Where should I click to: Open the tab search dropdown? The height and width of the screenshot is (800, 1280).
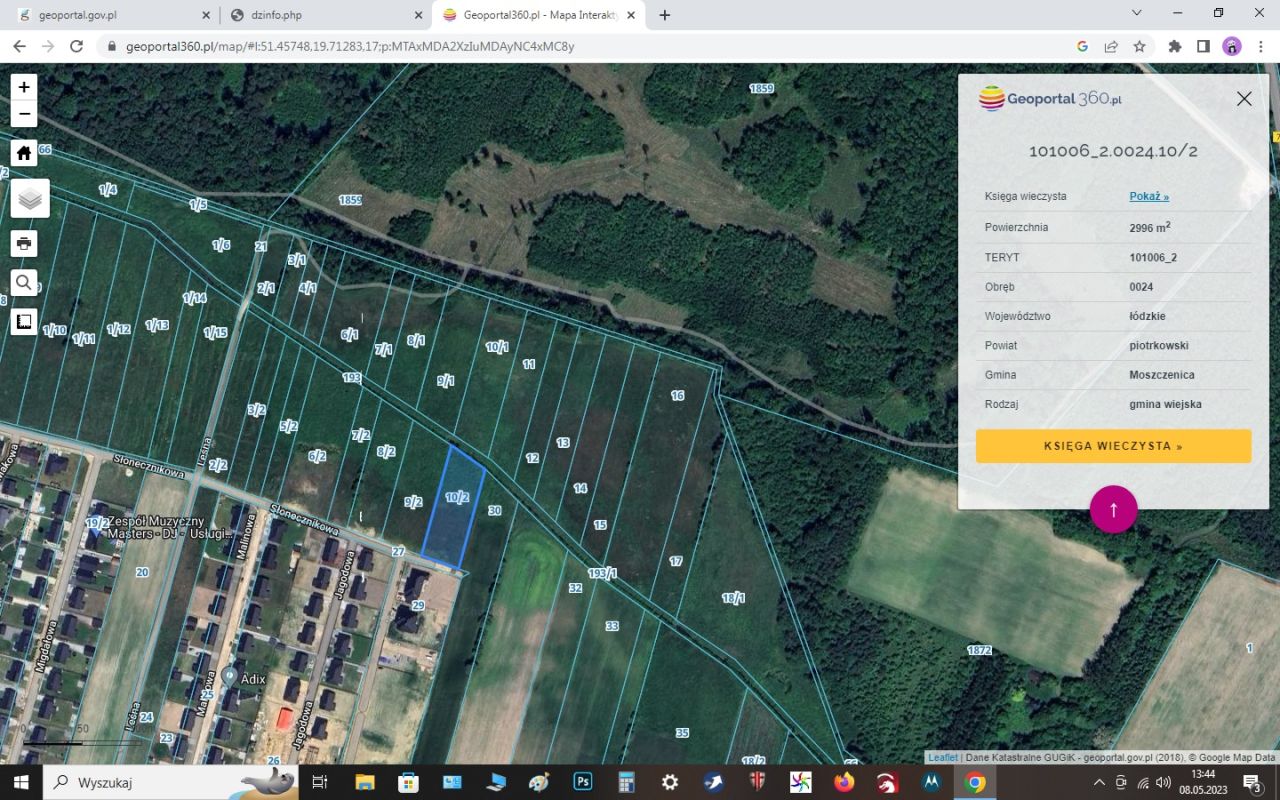click(x=1135, y=14)
